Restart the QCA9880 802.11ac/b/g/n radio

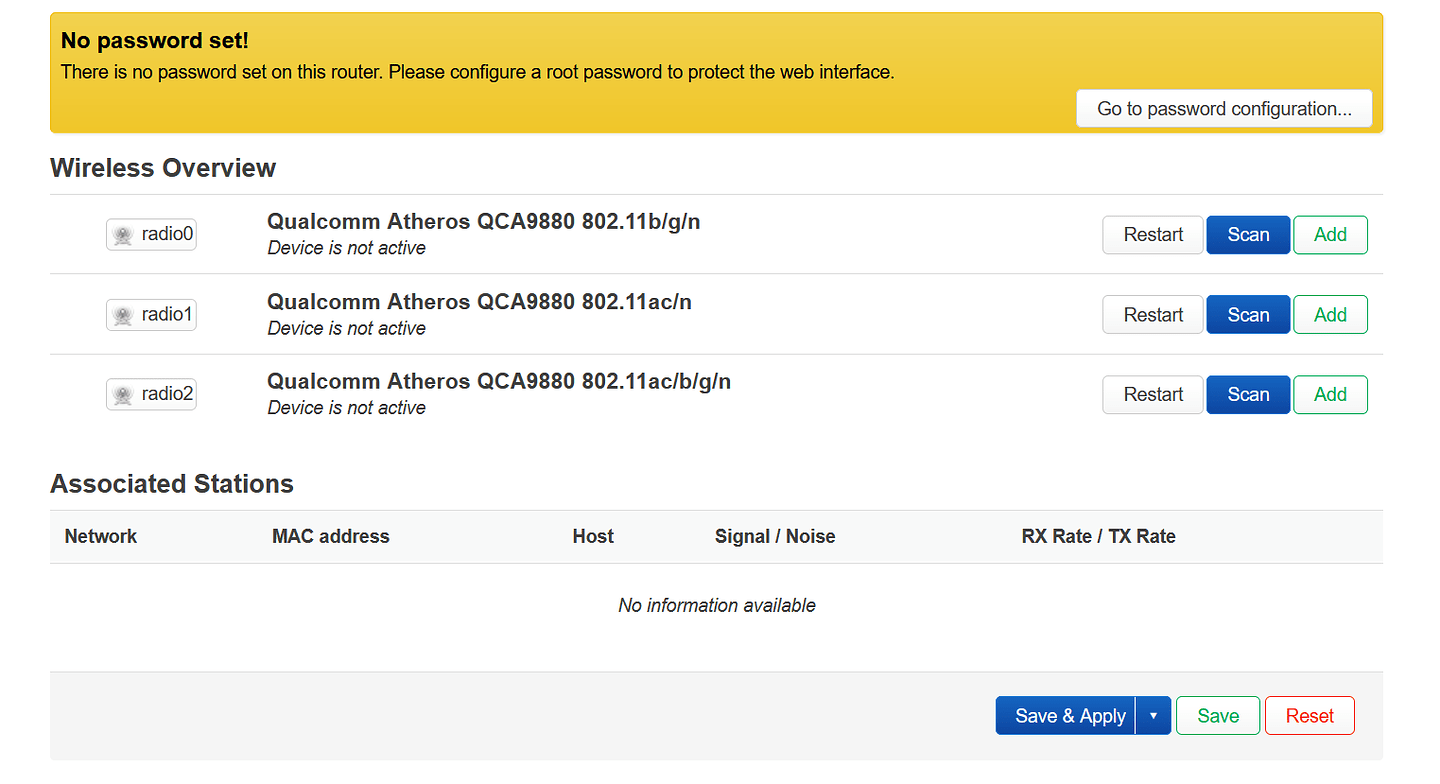coord(1152,394)
